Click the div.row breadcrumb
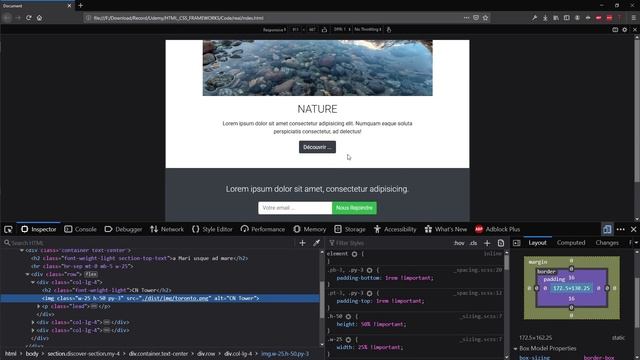 pos(206,353)
